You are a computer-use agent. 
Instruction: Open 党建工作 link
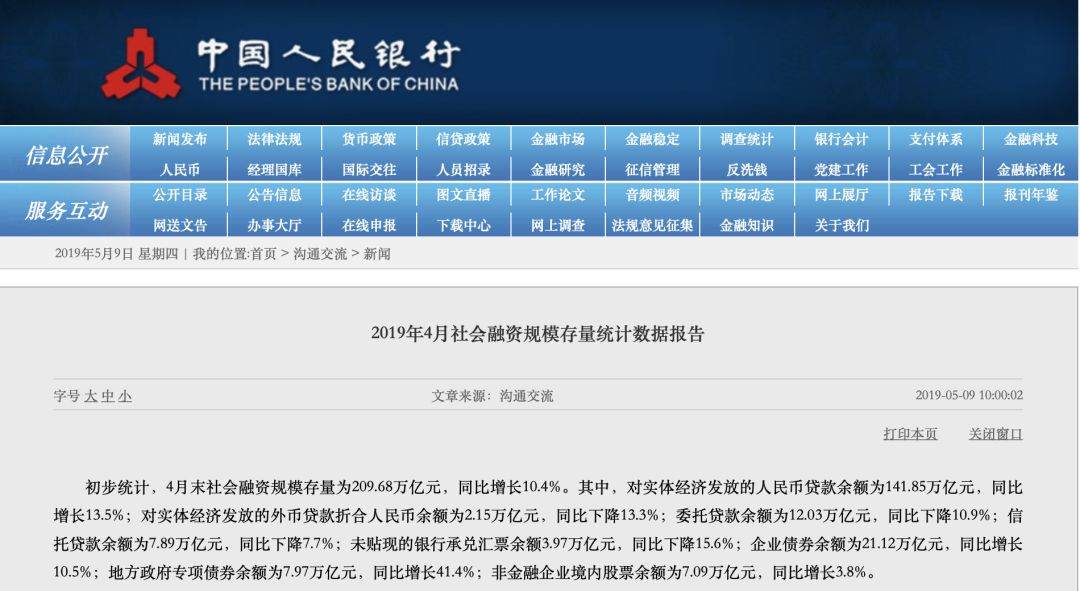point(841,169)
